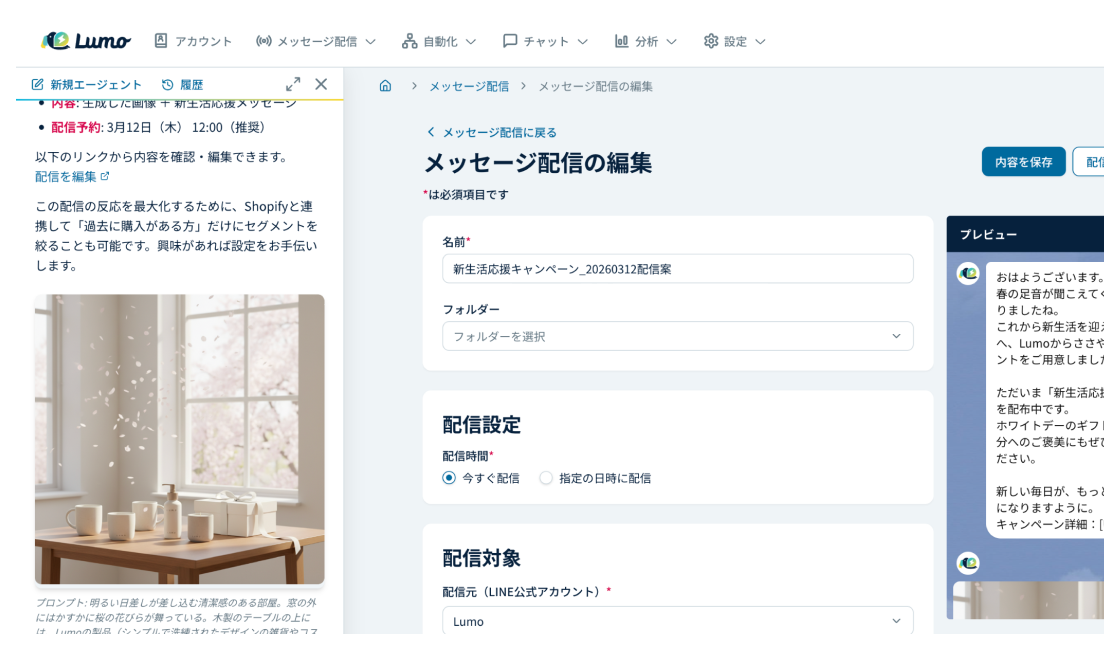Select the 指定の日時に配信 radio button
Image resolution: width=1120 pixels, height=650 pixels.
546,478
